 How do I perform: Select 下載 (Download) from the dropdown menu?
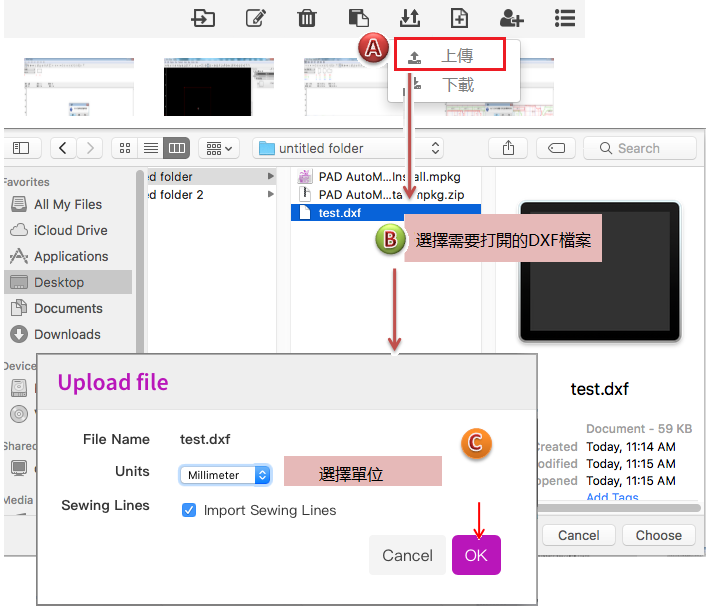coord(456,85)
